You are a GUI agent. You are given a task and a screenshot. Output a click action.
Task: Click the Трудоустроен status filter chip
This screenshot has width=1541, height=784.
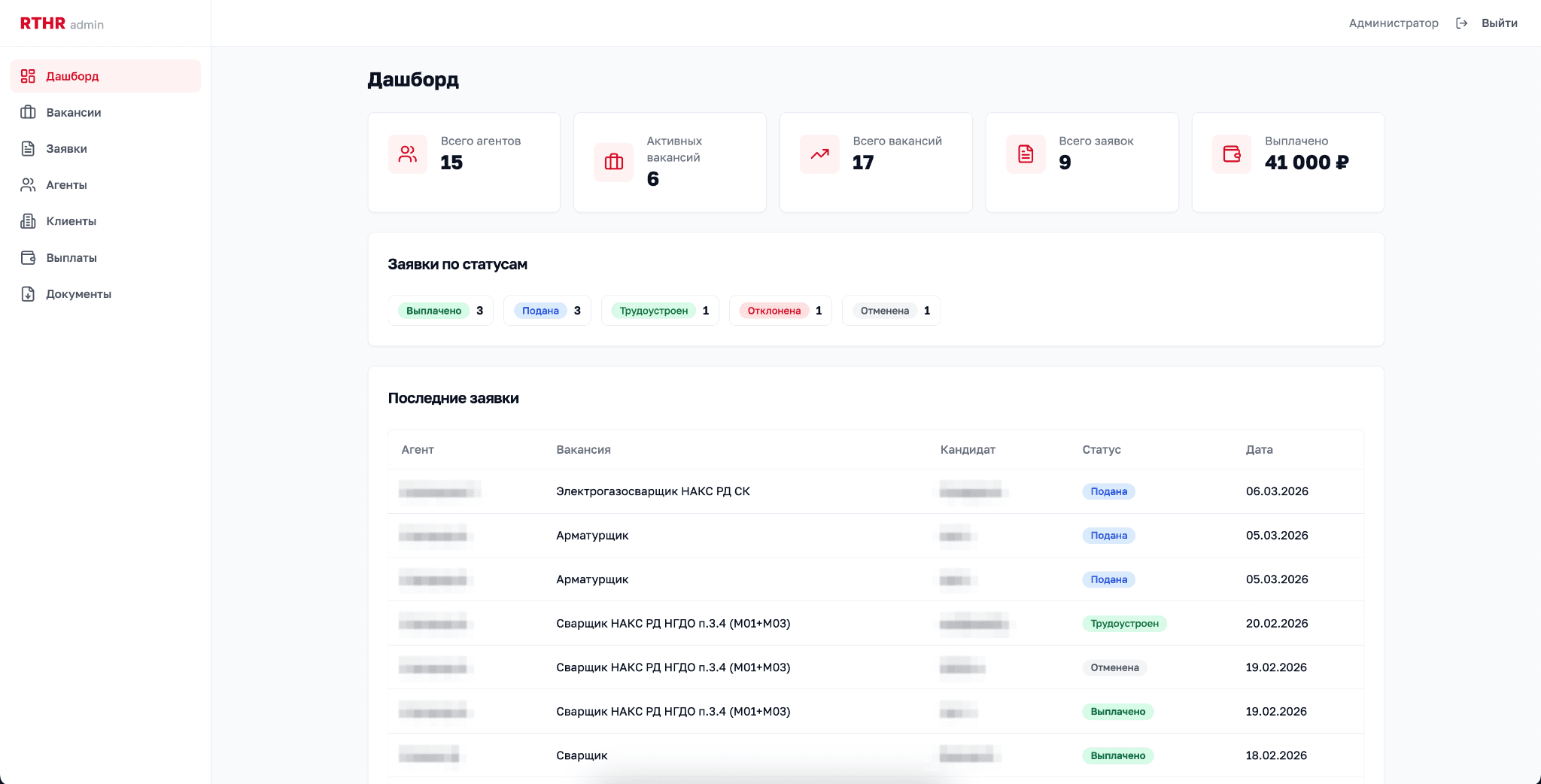point(659,311)
